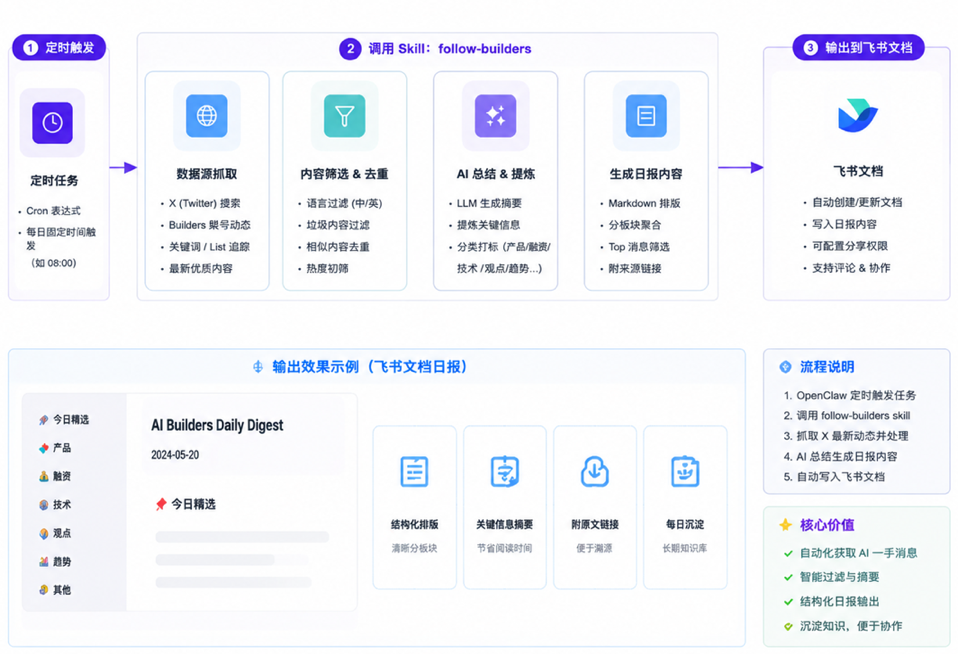Click the Builders 账号动态 bullet
The width and height of the screenshot is (958, 654).
[210, 225]
